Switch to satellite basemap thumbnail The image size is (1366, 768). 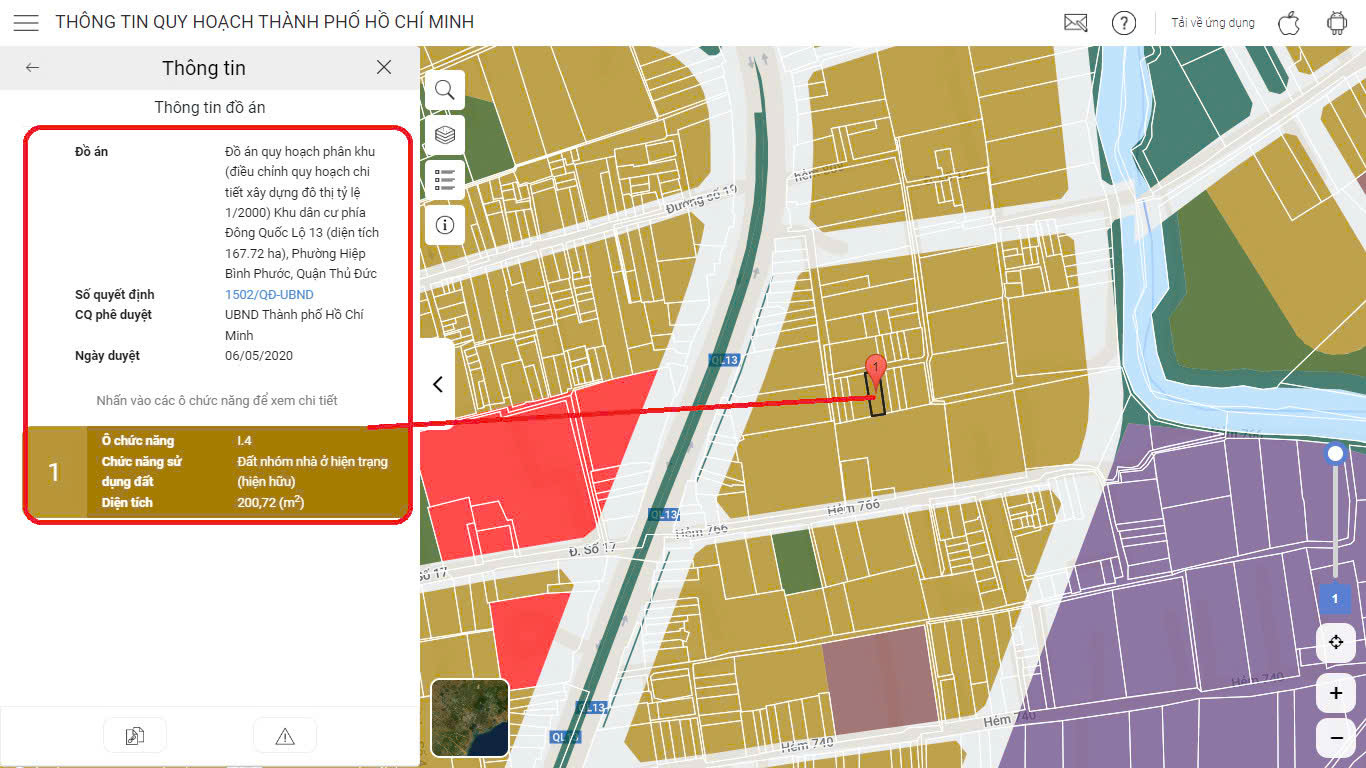(x=470, y=718)
